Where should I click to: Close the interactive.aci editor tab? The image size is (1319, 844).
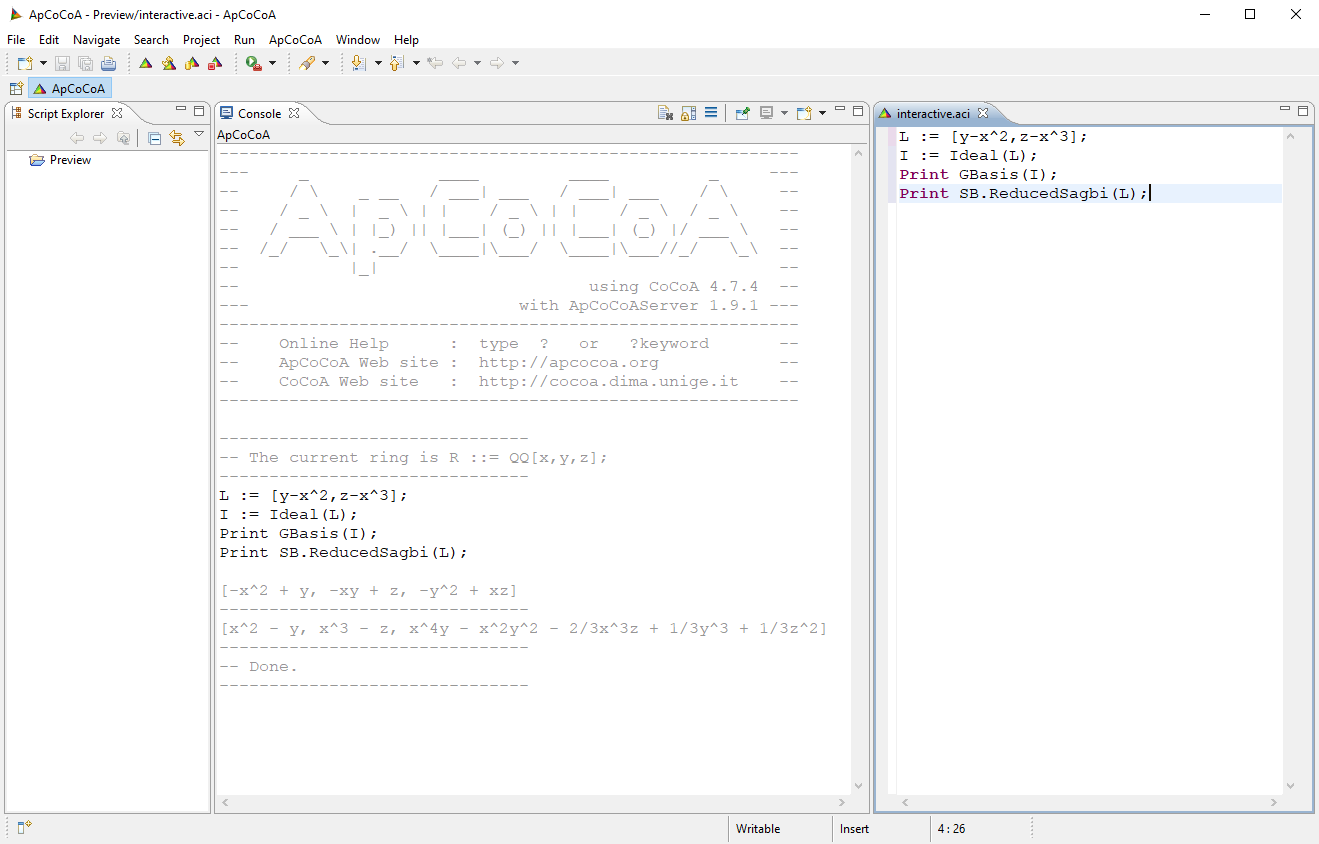[x=982, y=113]
